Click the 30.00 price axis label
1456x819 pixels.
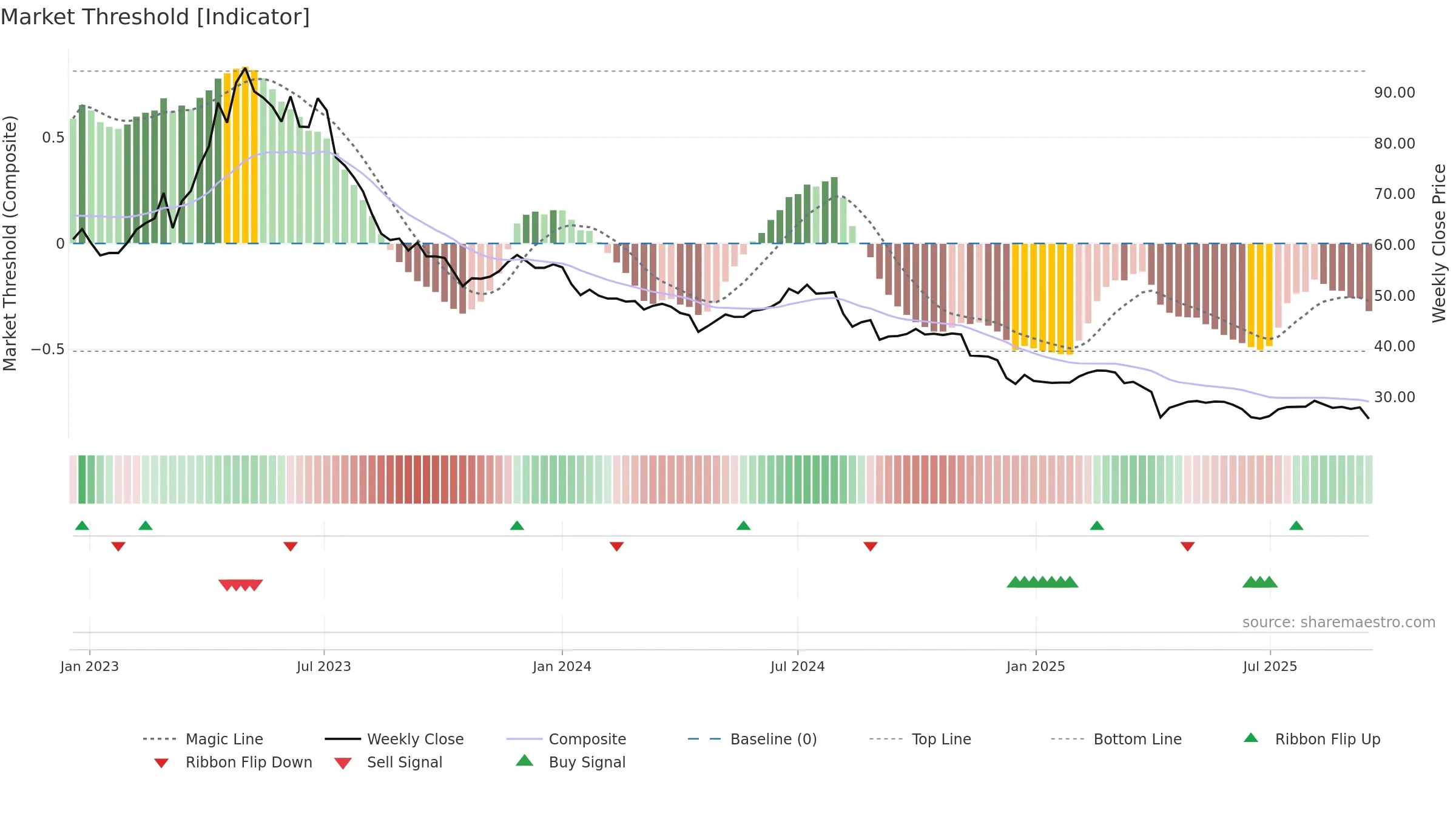1395,397
